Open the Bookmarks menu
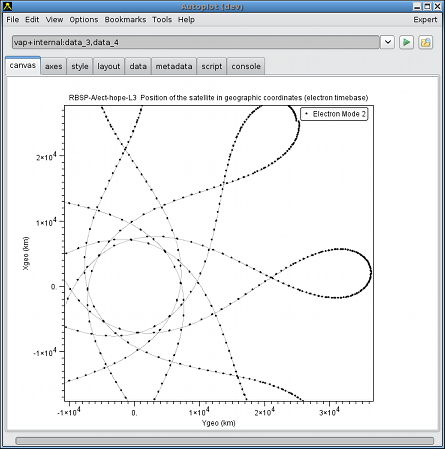 point(125,20)
